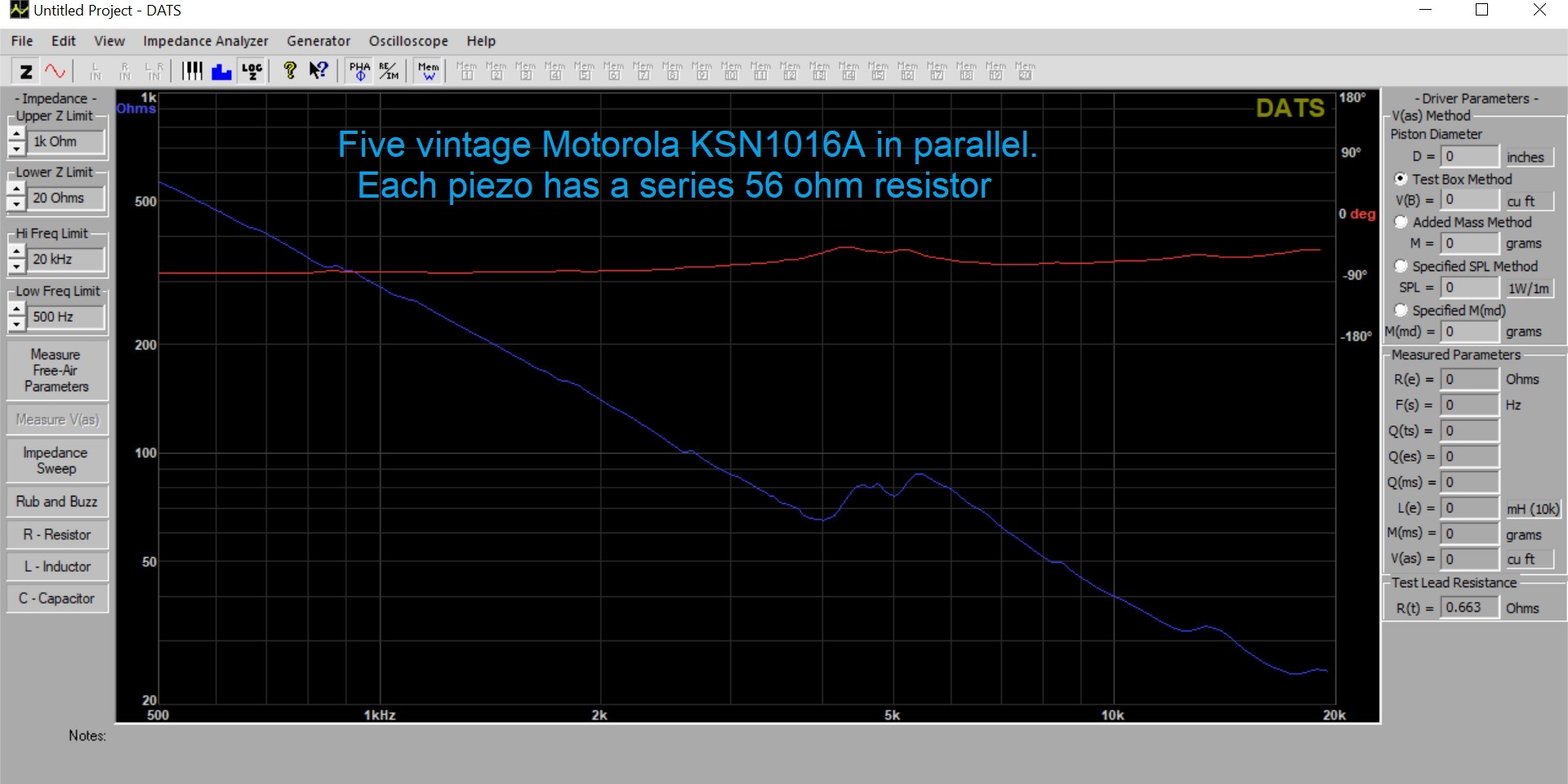1568x784 pixels.
Task: Select memory slot Mem 20
Action: [1025, 71]
